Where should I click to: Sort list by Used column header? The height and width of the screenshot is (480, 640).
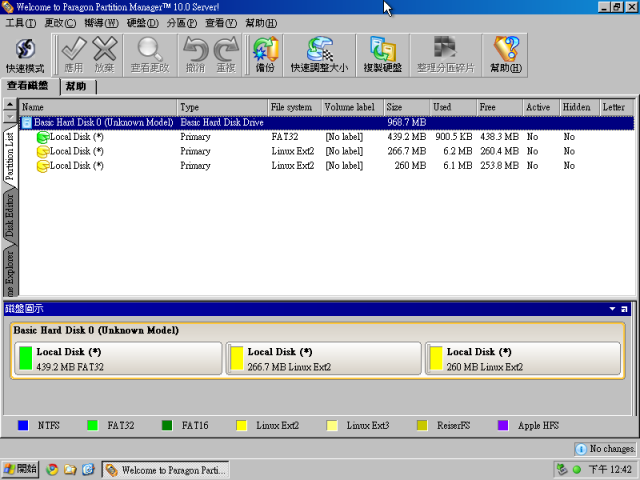(x=453, y=107)
